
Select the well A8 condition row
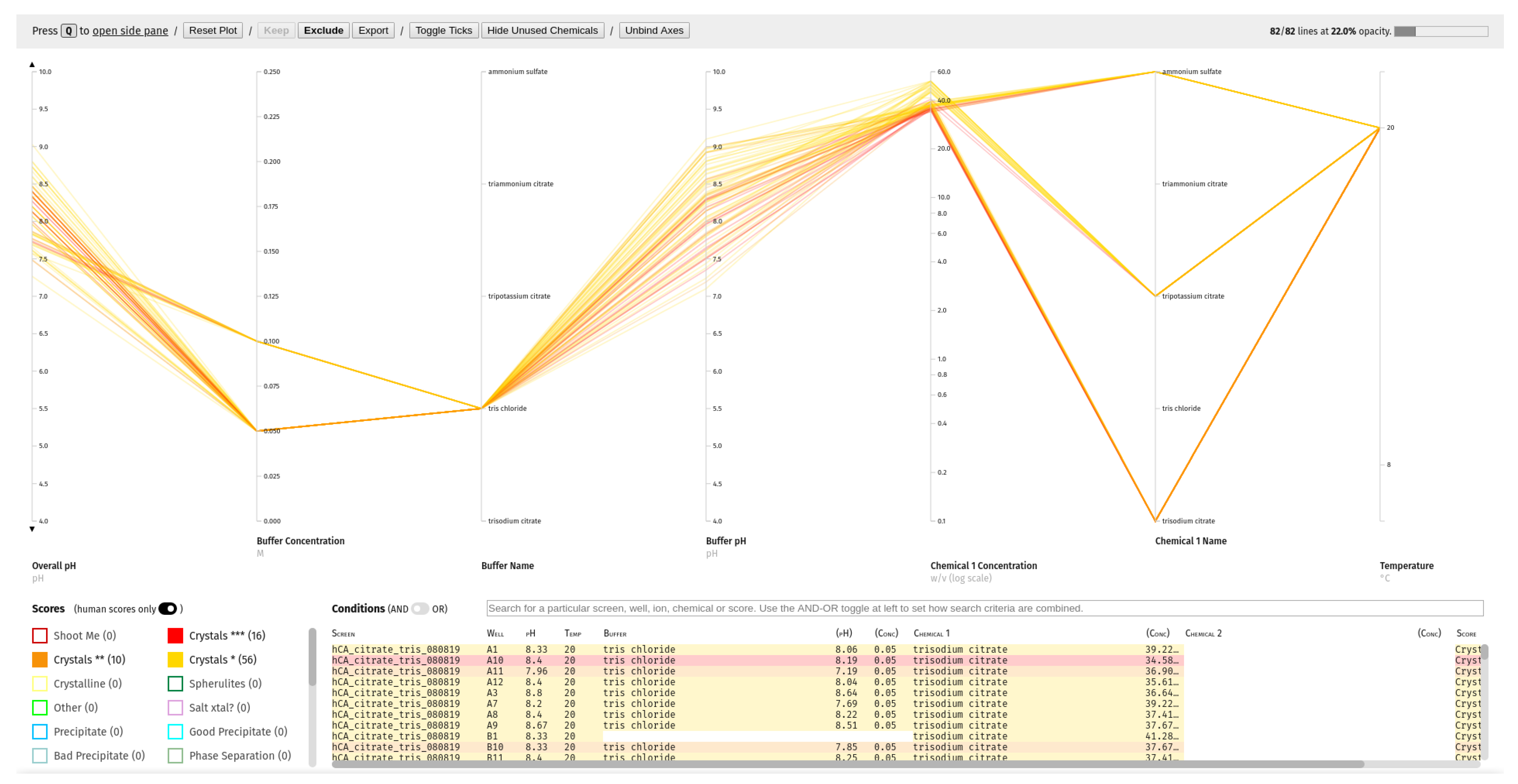tap(906, 715)
